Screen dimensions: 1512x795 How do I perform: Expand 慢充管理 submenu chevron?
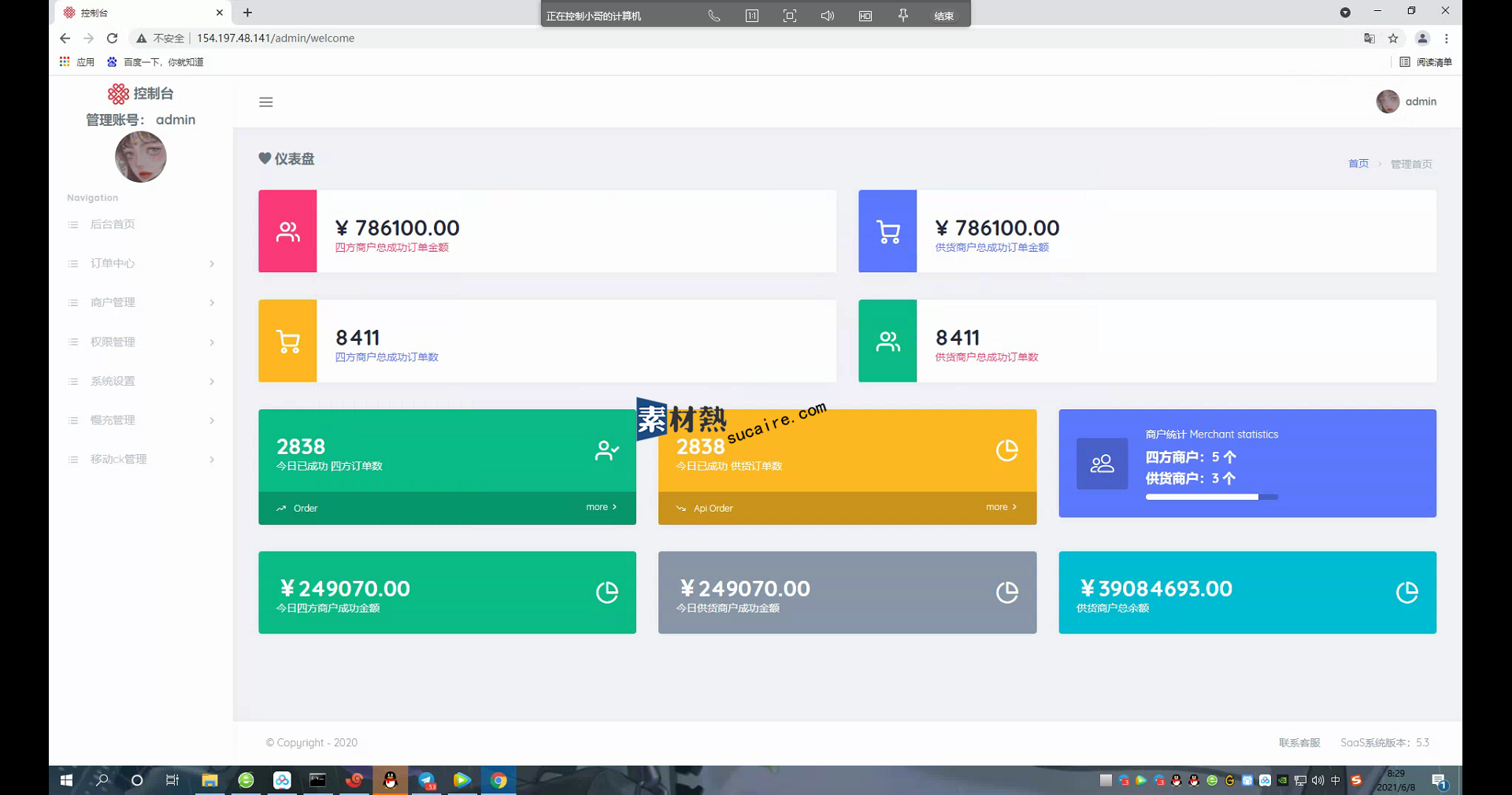[212, 420]
